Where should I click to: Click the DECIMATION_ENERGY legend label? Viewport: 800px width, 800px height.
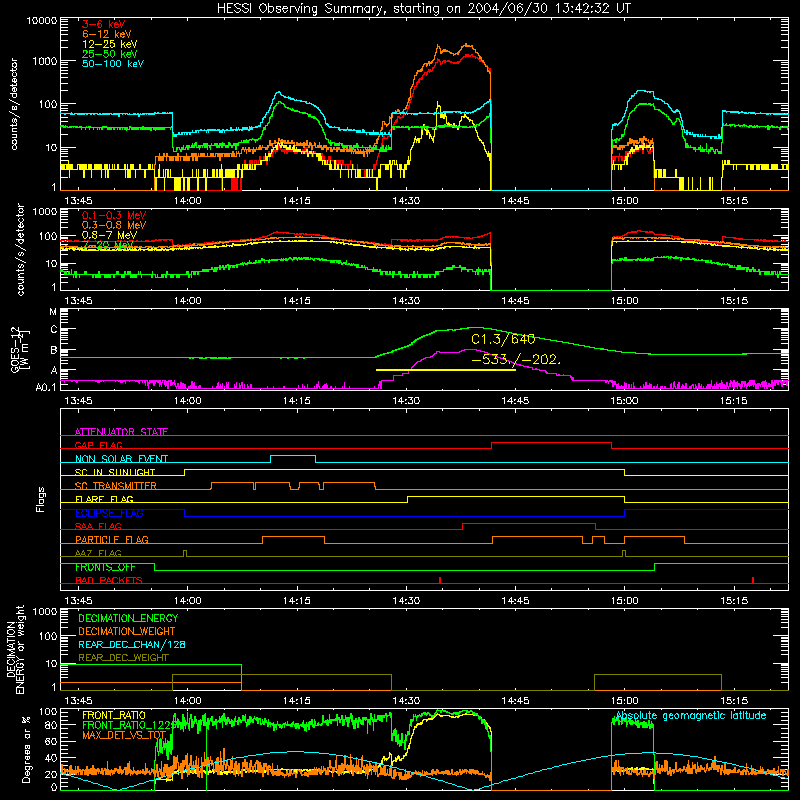click(x=128, y=618)
